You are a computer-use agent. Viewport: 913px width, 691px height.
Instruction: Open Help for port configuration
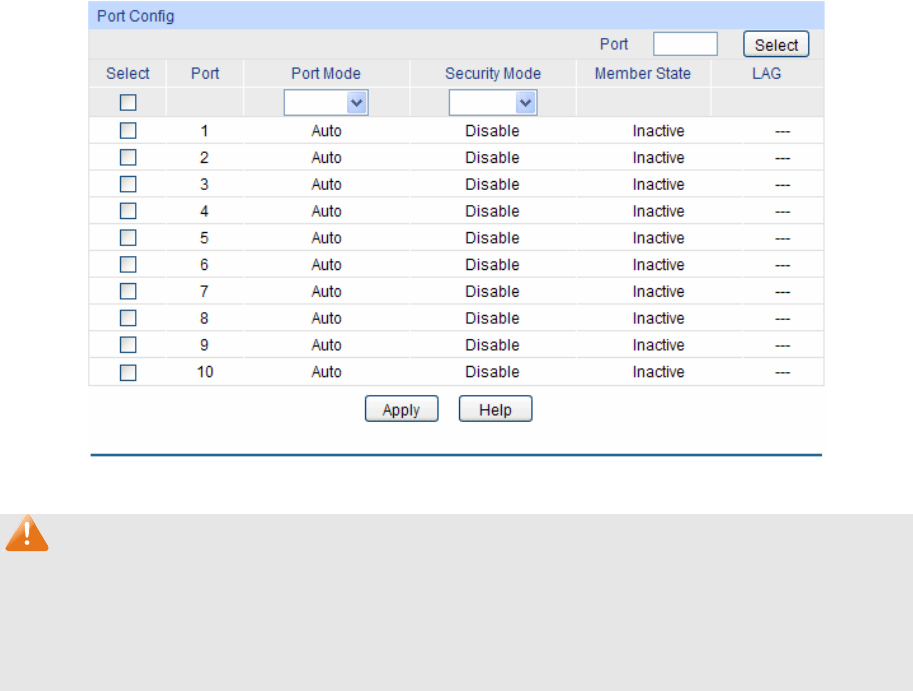pos(495,410)
